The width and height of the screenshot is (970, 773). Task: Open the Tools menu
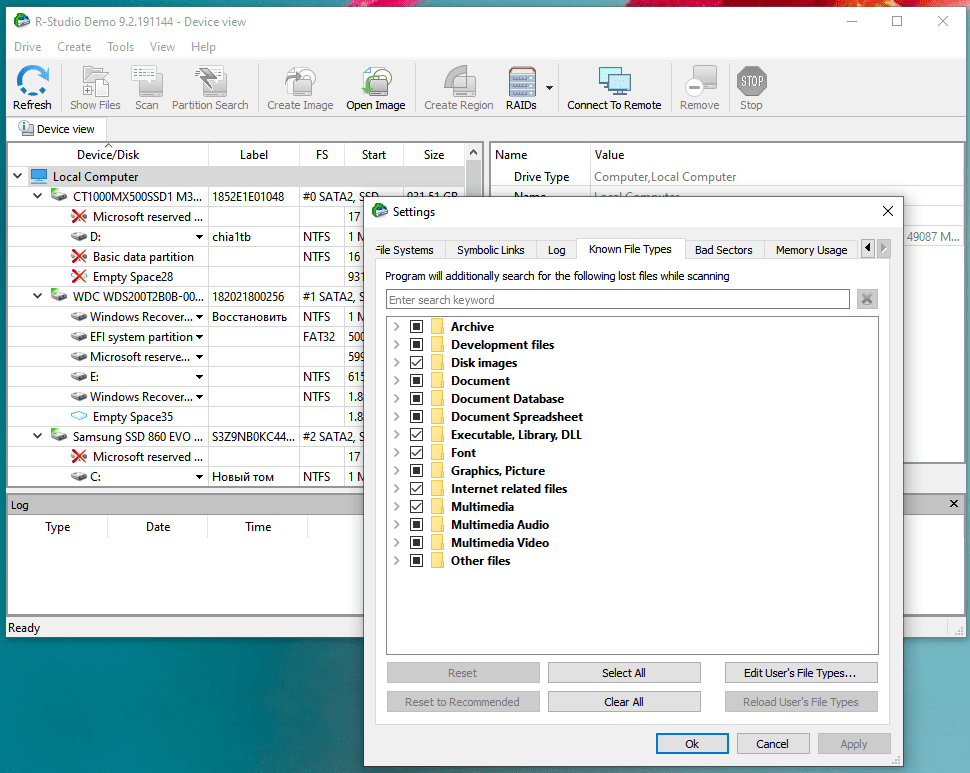(x=120, y=47)
